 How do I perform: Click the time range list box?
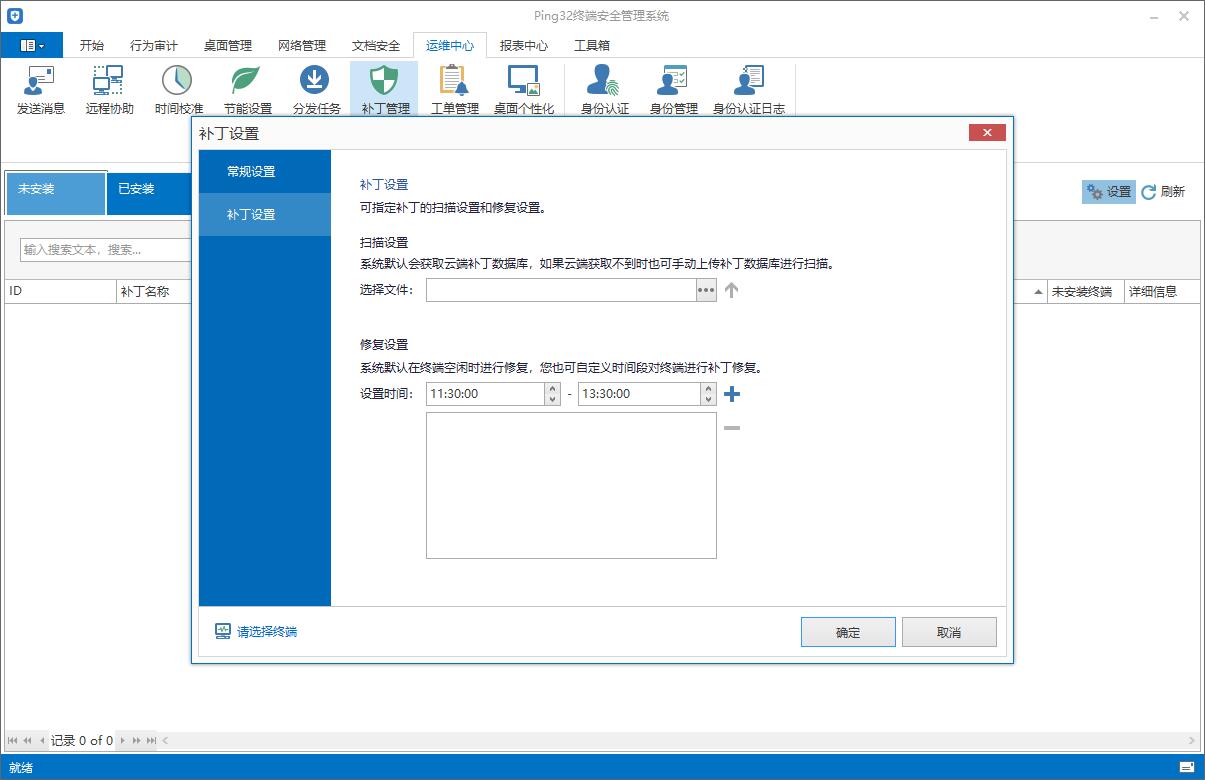pyautogui.click(x=571, y=485)
